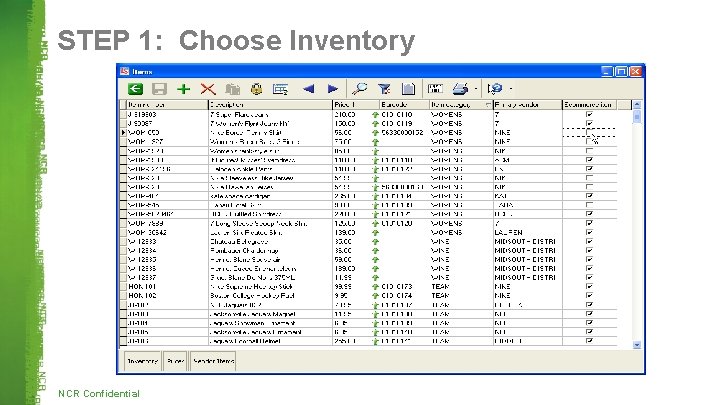The image size is (720, 405).
Task: Sort by the Price 1 column header
Action: click(356, 105)
